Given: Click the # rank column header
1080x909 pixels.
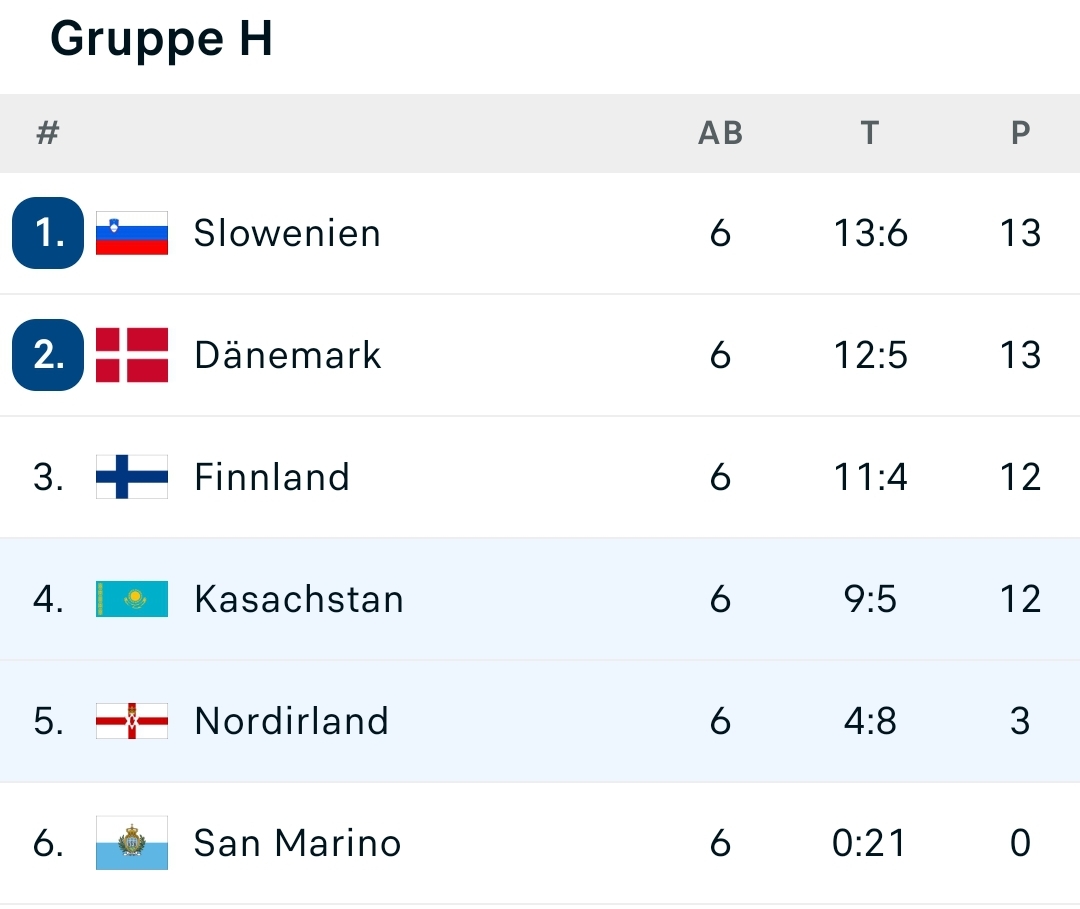Looking at the screenshot, I should (48, 133).
